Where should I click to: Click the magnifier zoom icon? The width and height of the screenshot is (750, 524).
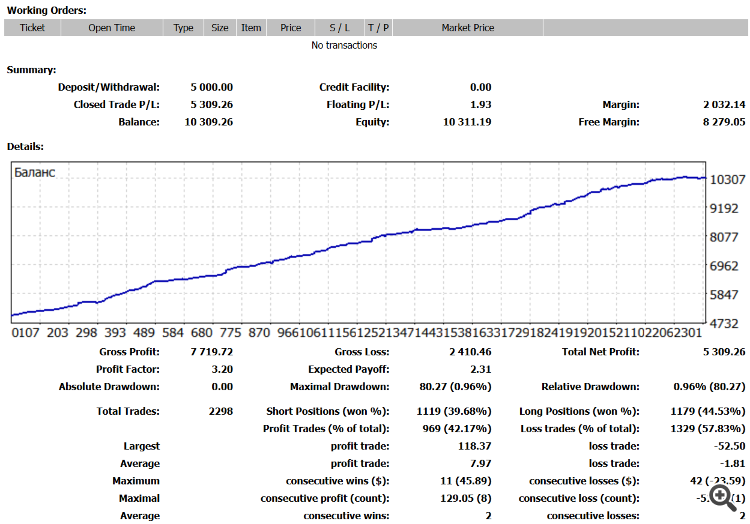tap(723, 498)
